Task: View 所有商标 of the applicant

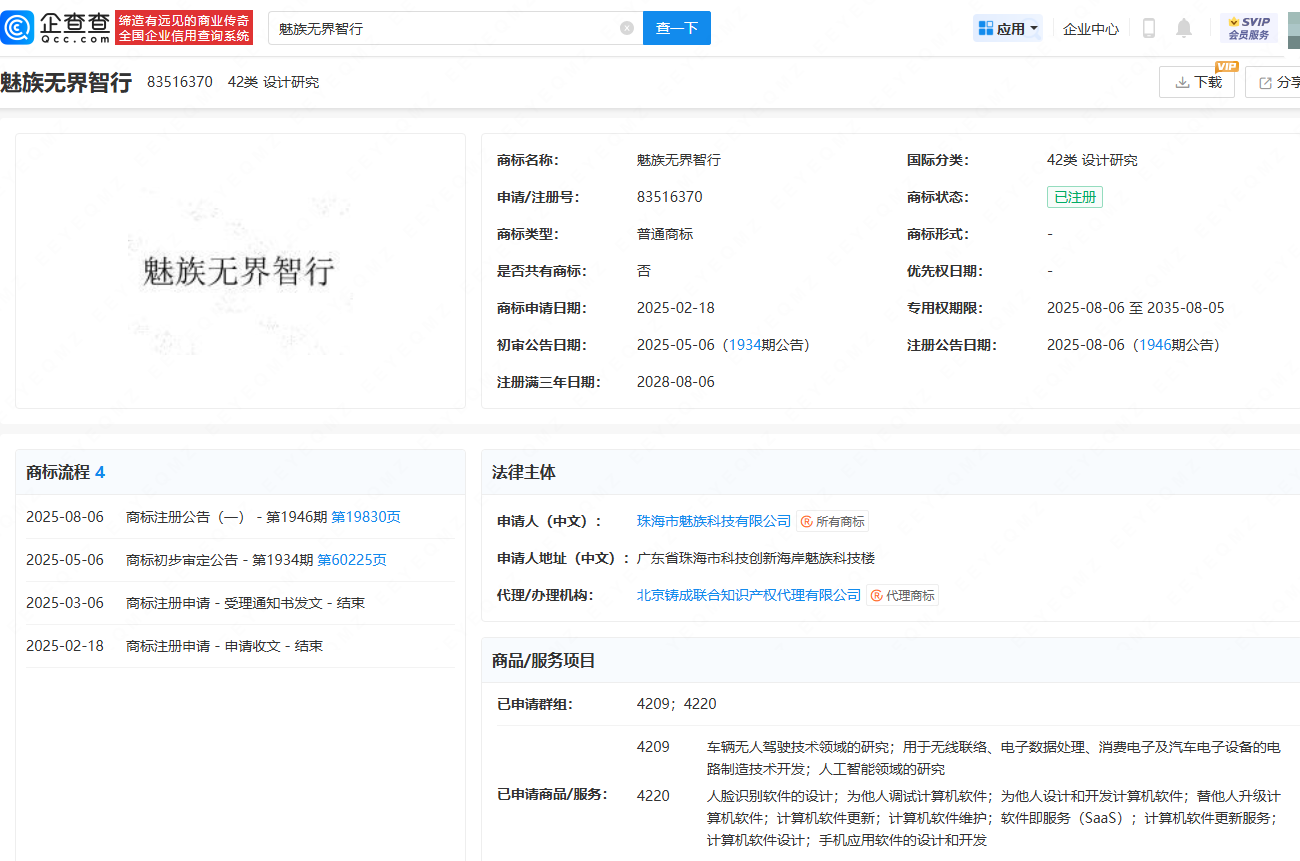Action: click(x=832, y=521)
